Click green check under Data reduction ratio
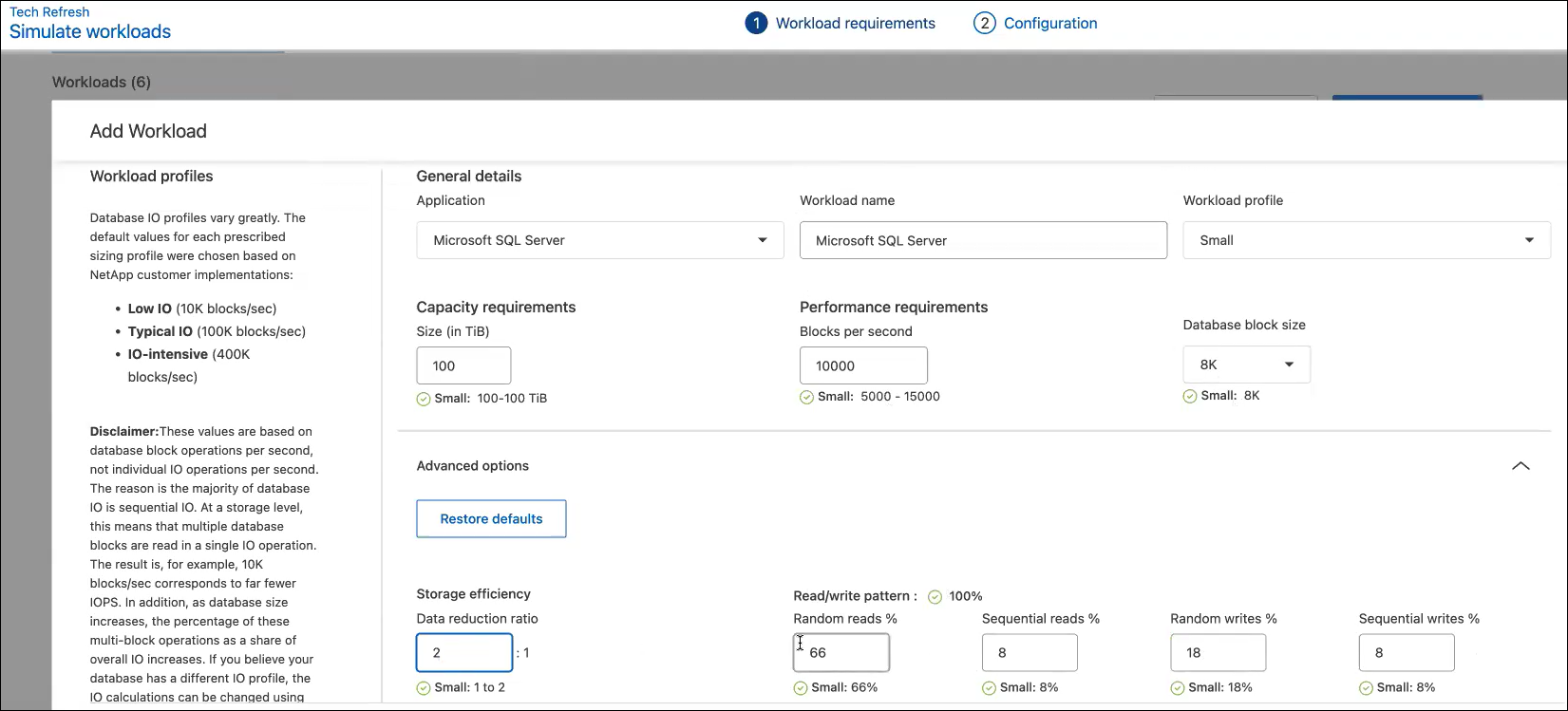 424,687
